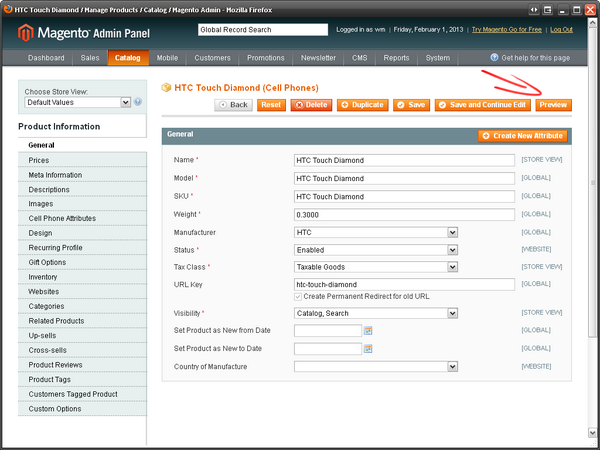
Task: Open calendar icon for New to Date
Action: pos(368,349)
